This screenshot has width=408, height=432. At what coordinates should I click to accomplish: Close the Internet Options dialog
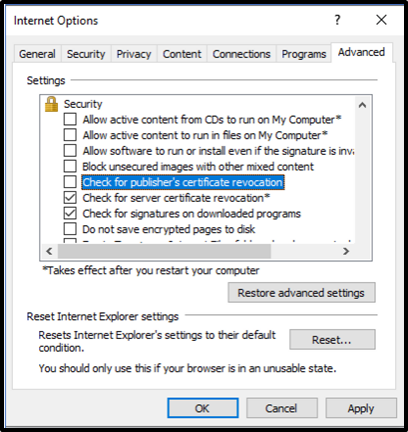[381, 20]
